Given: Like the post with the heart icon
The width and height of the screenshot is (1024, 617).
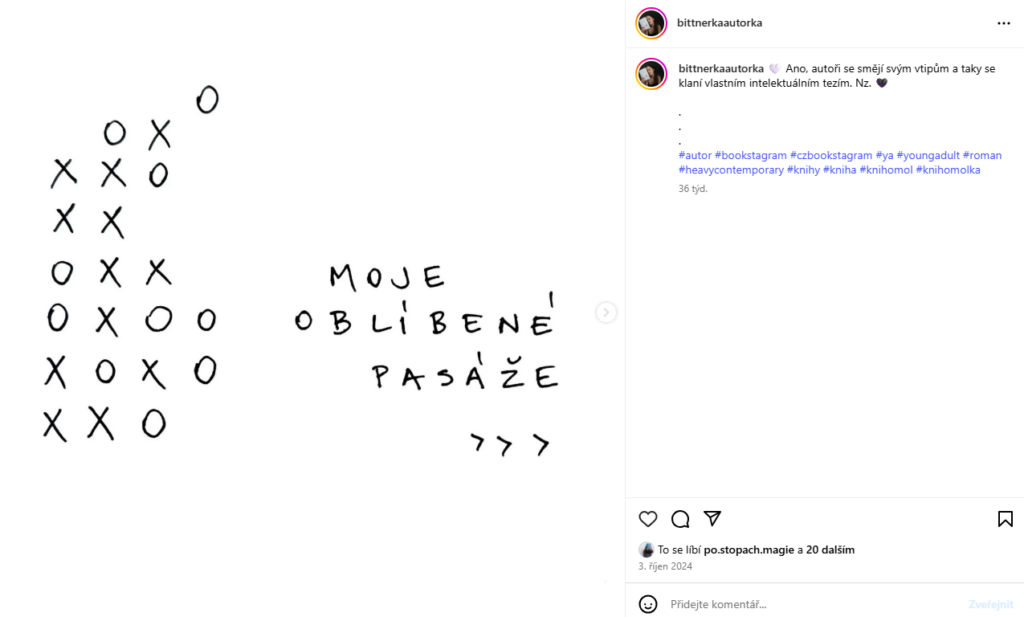Looking at the screenshot, I should (x=648, y=519).
